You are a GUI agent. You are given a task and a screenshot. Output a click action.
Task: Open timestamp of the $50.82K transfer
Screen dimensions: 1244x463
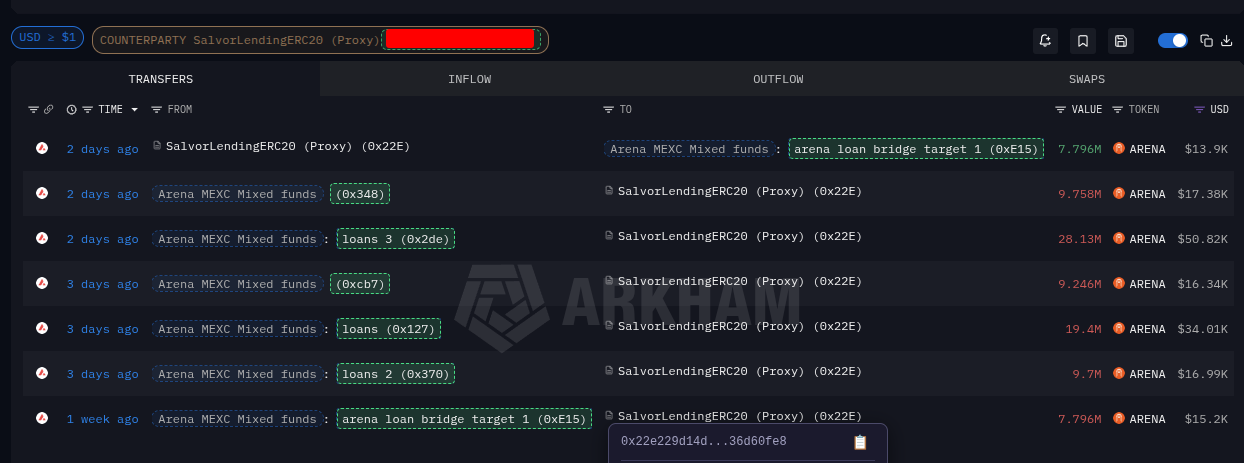coord(102,239)
